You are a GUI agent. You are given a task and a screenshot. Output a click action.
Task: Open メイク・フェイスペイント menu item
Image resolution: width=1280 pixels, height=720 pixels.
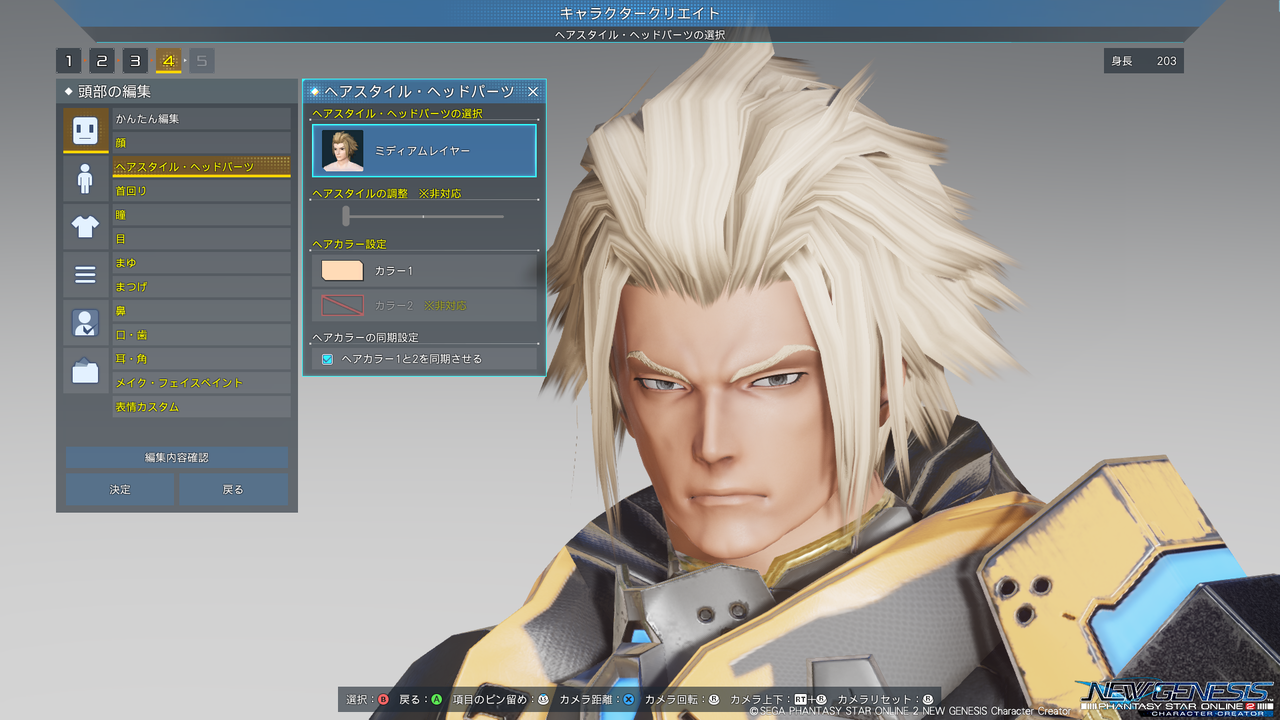pos(201,383)
